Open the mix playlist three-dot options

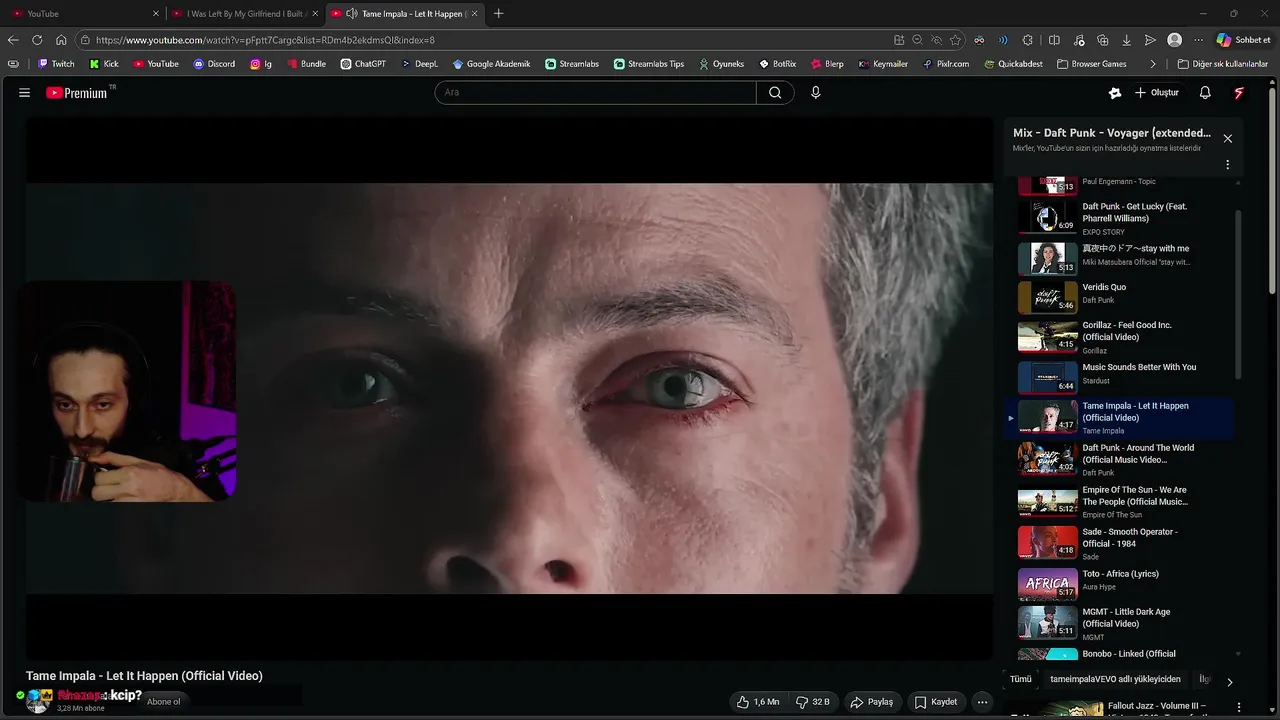click(1228, 165)
